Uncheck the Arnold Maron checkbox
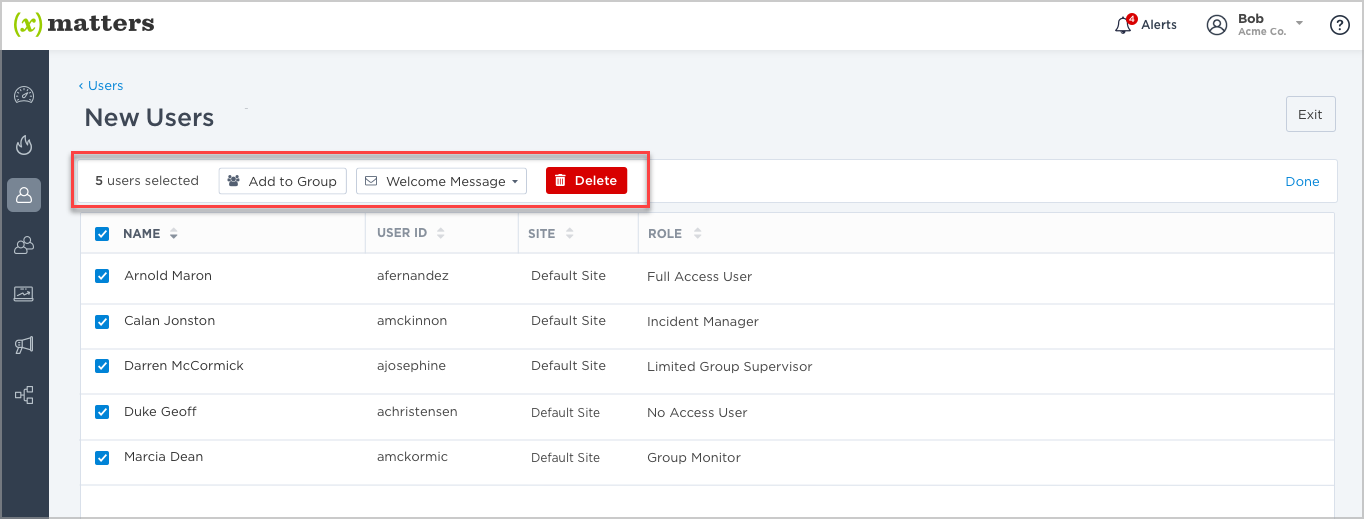1364x519 pixels. (x=102, y=276)
